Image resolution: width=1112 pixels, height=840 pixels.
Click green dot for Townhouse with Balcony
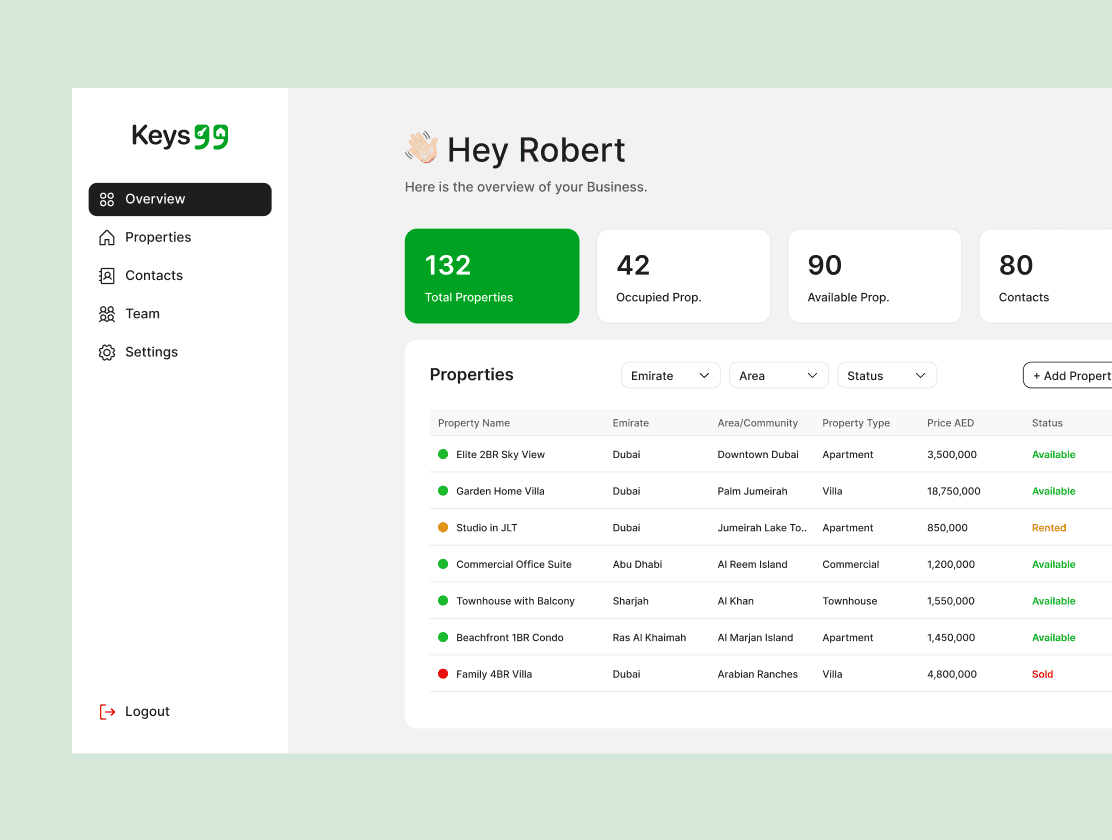pos(443,601)
